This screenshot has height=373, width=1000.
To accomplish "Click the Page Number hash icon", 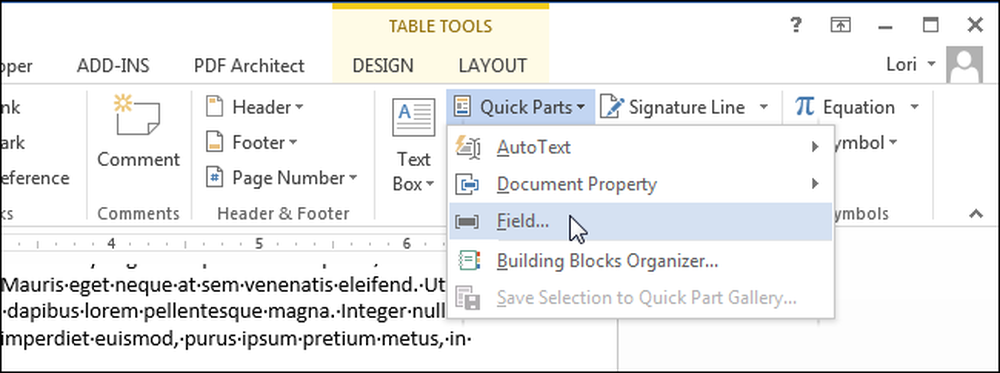I will tap(215, 177).
